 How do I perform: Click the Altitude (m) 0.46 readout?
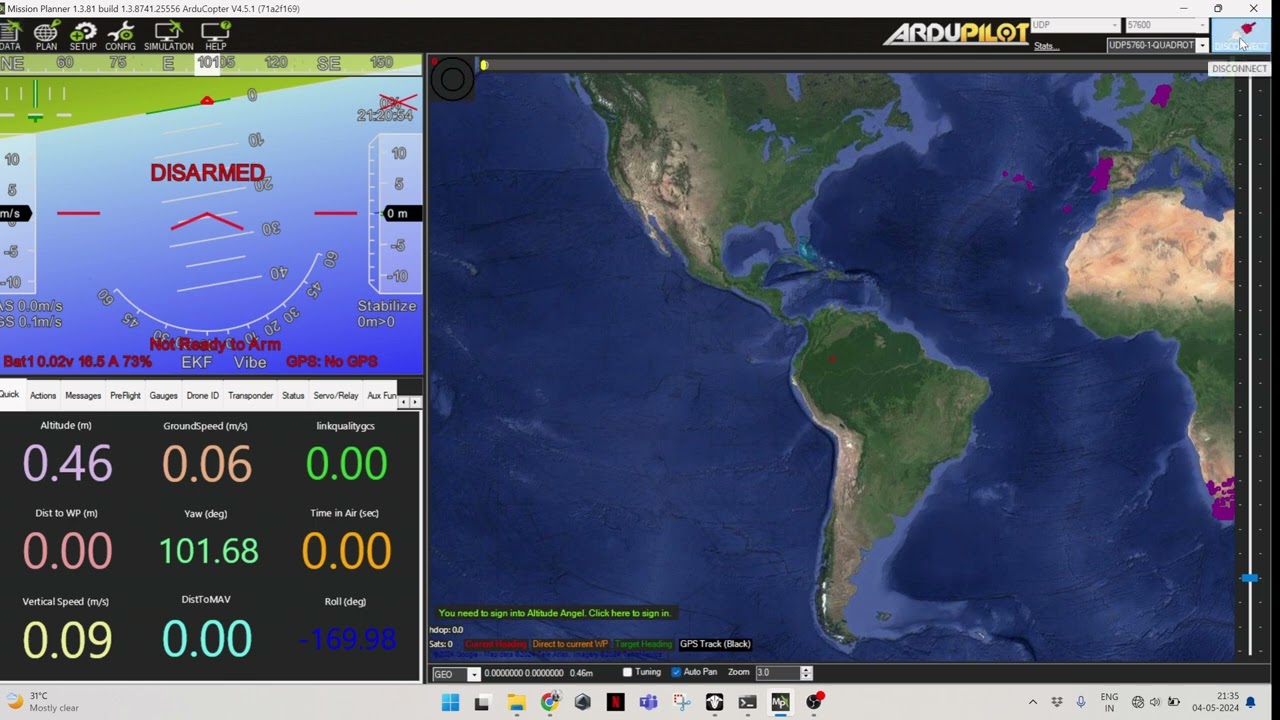(67, 463)
